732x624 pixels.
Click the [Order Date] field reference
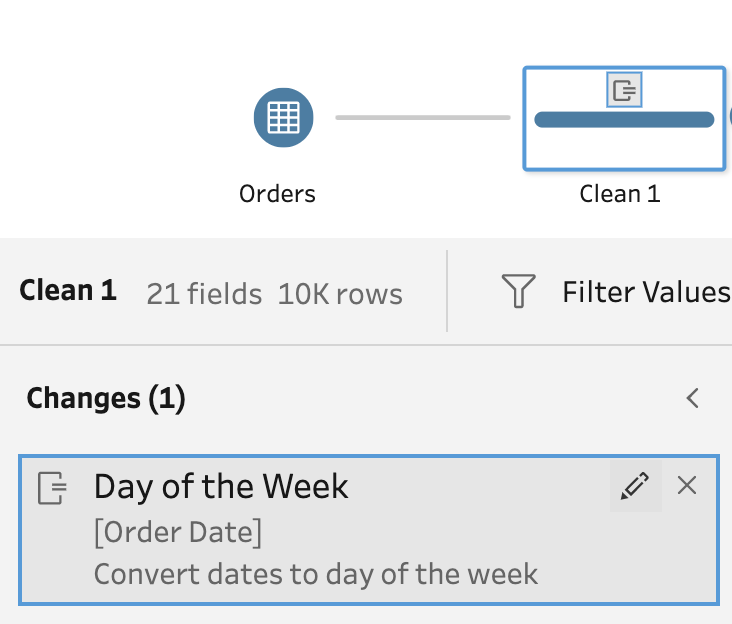[178, 533]
